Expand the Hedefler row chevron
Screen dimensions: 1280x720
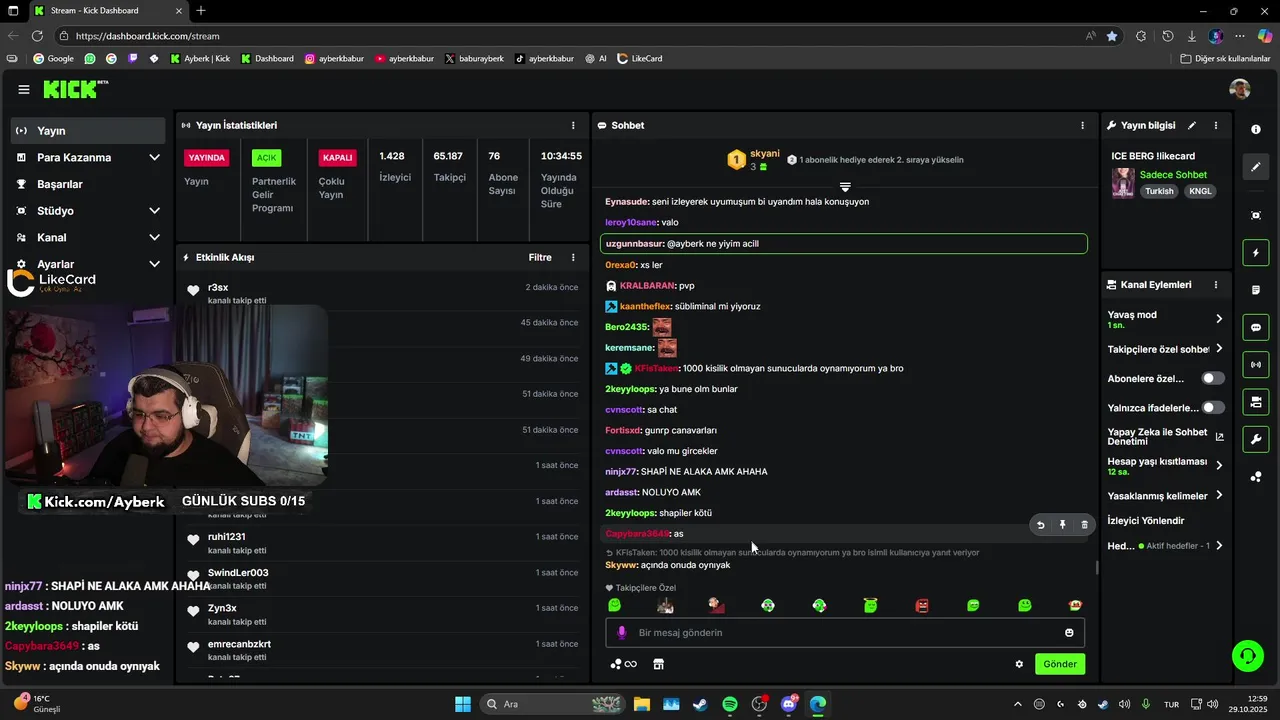click(1219, 546)
